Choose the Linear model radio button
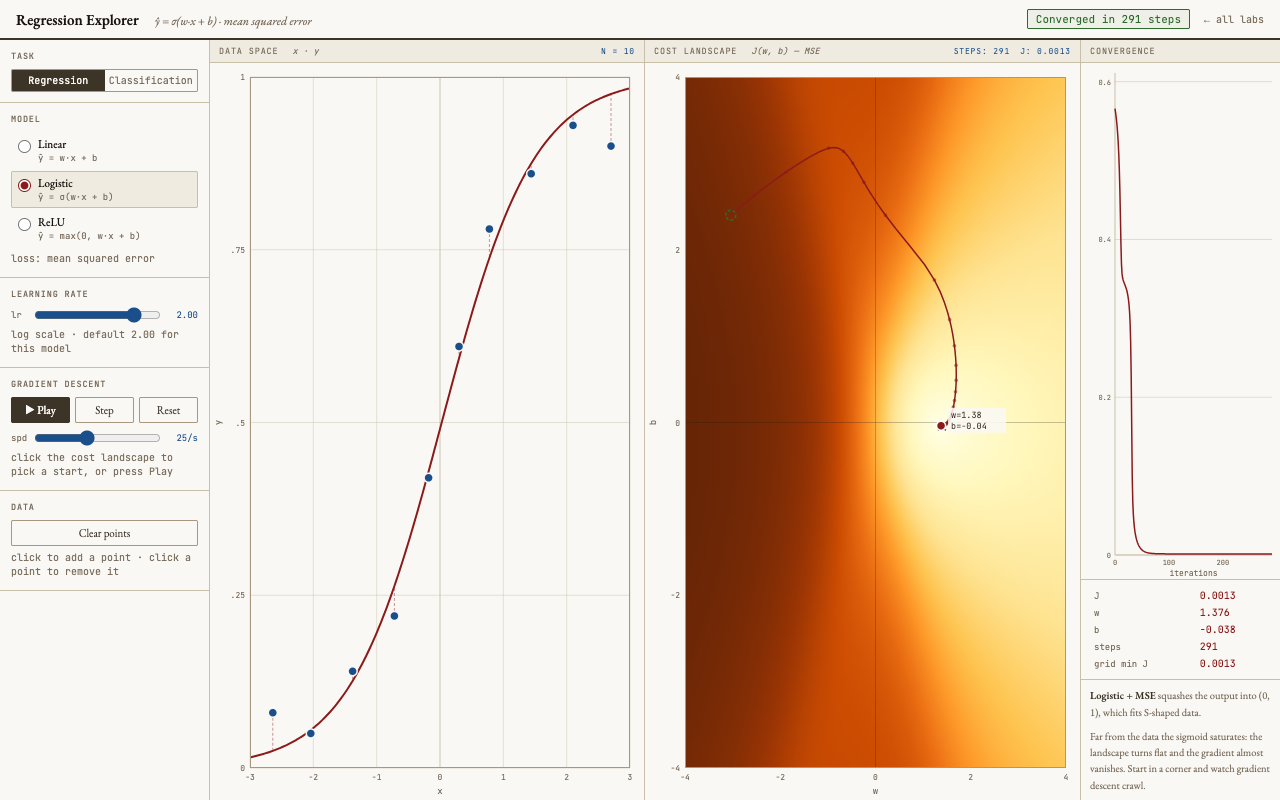The height and width of the screenshot is (800, 1280). (24, 146)
